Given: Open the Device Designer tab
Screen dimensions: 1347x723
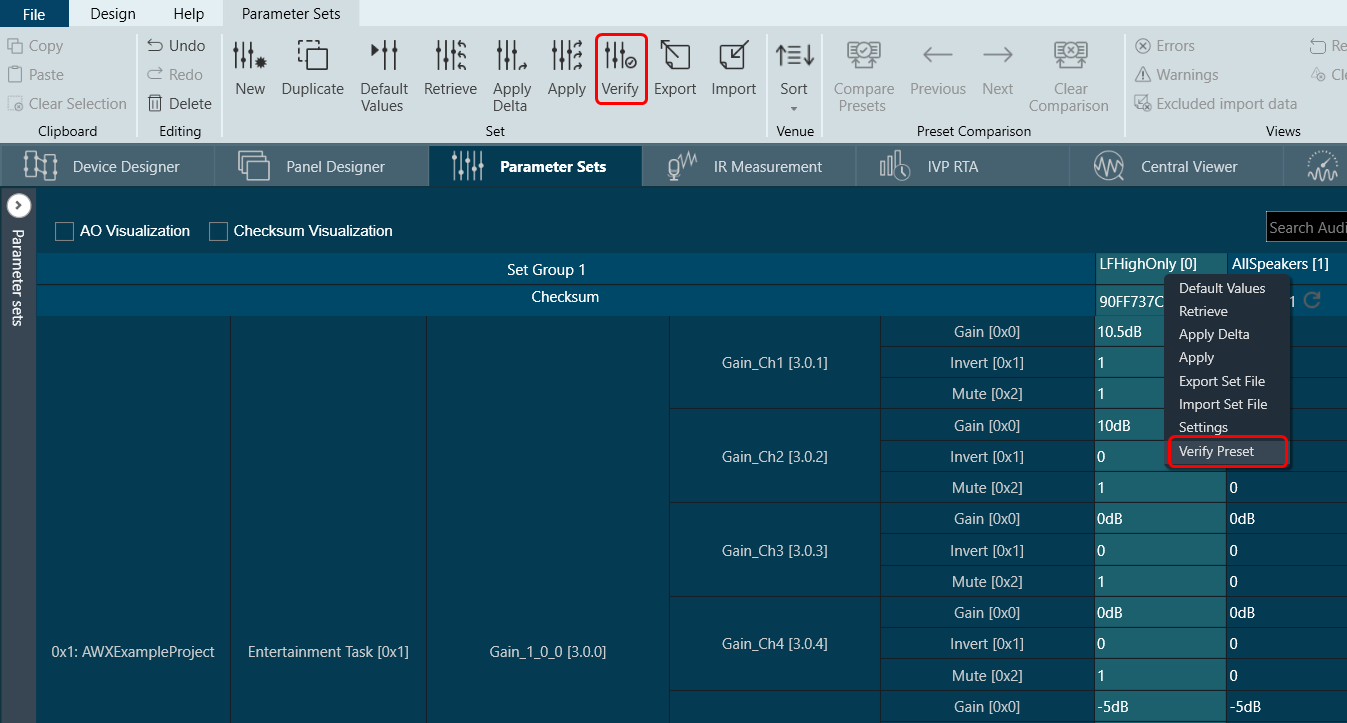Looking at the screenshot, I should click(x=107, y=167).
